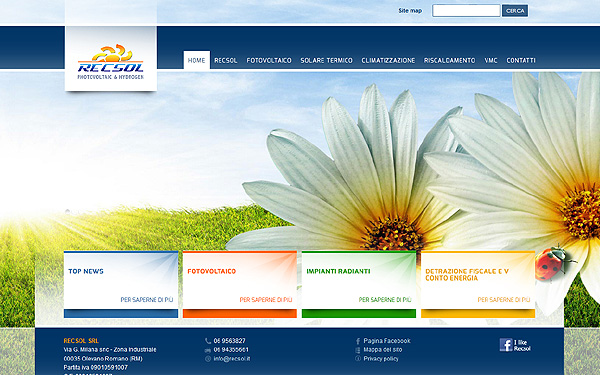The height and width of the screenshot is (375, 600).
Task: Select the Home tab
Action: pos(197,60)
